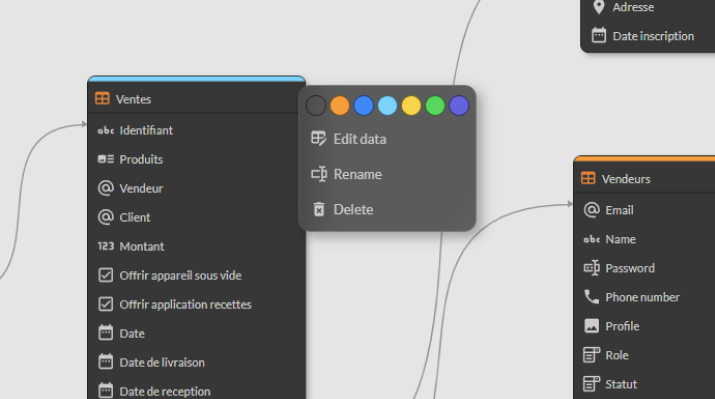Pick the green color swatch
This screenshot has width=715, height=399.
click(x=435, y=106)
